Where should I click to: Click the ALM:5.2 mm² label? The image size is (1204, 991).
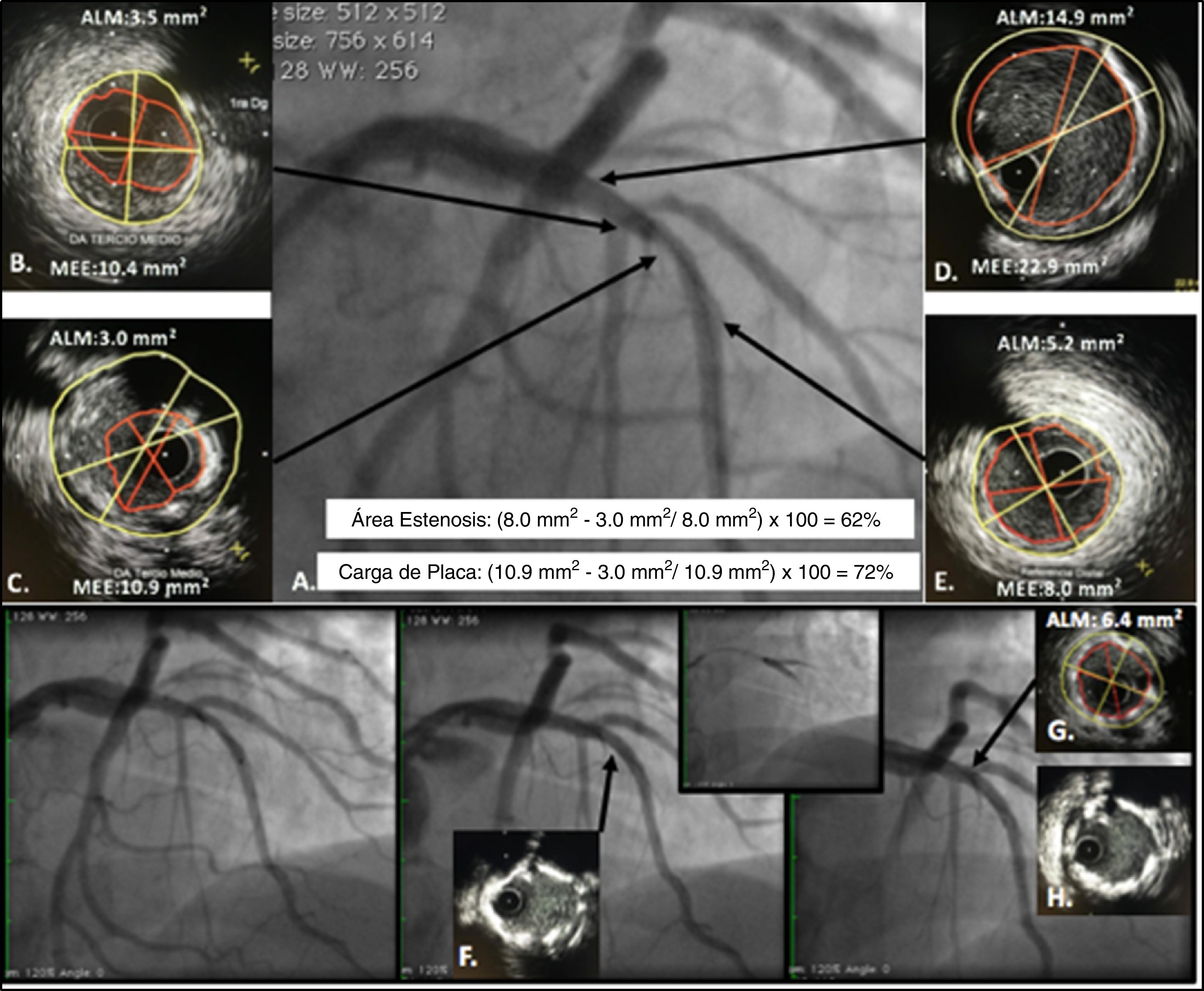pos(1060,344)
